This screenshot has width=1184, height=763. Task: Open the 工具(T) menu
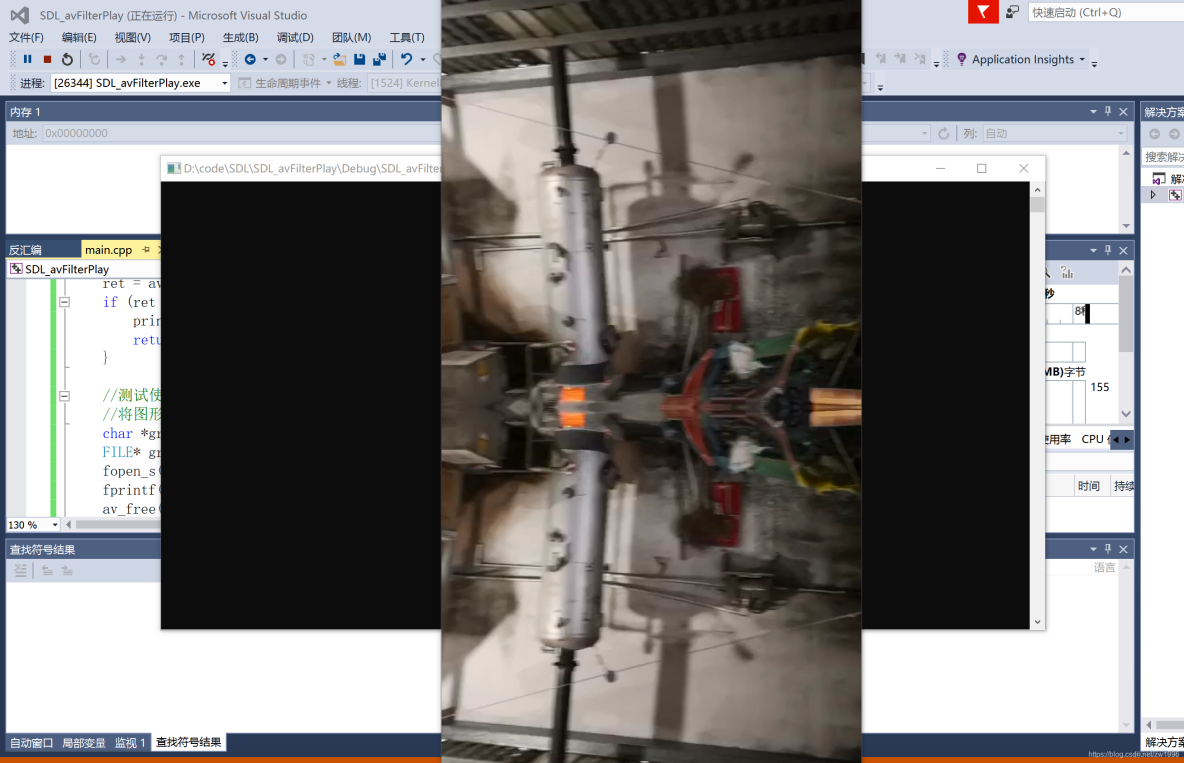tap(406, 37)
